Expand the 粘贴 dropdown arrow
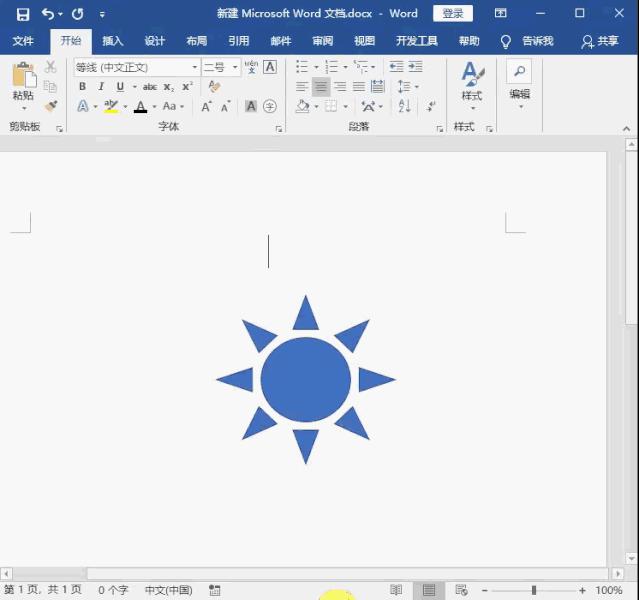Screen dimensions: 639x600 [x=24, y=108]
